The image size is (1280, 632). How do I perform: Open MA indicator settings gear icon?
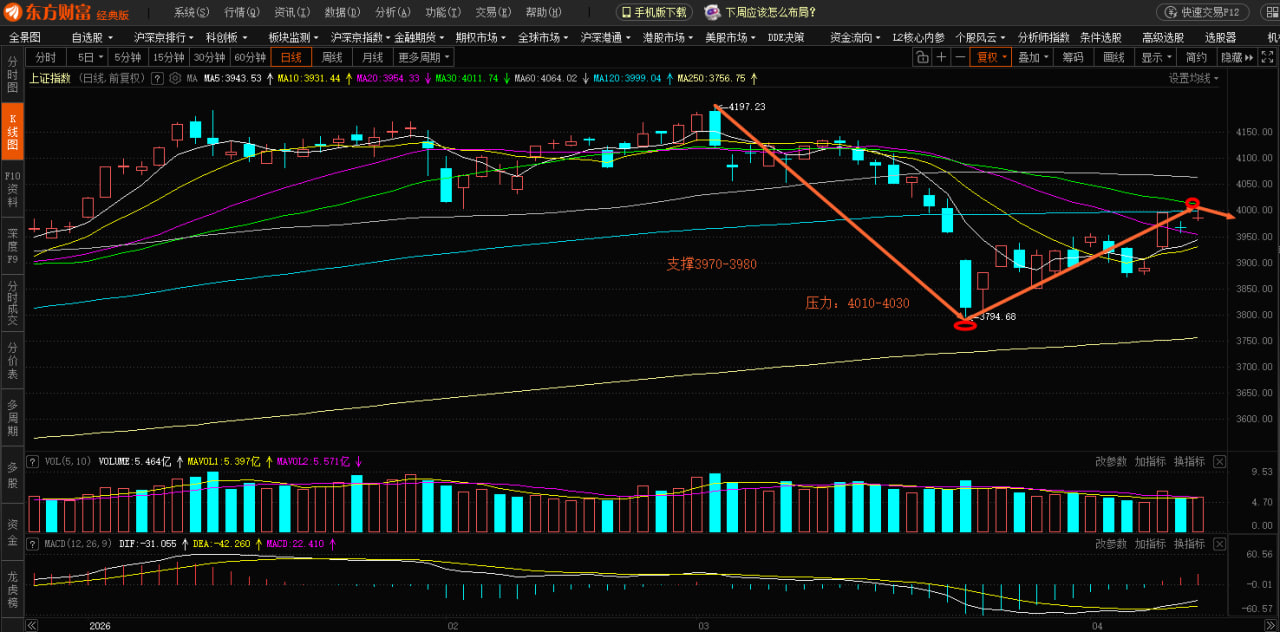[x=175, y=78]
